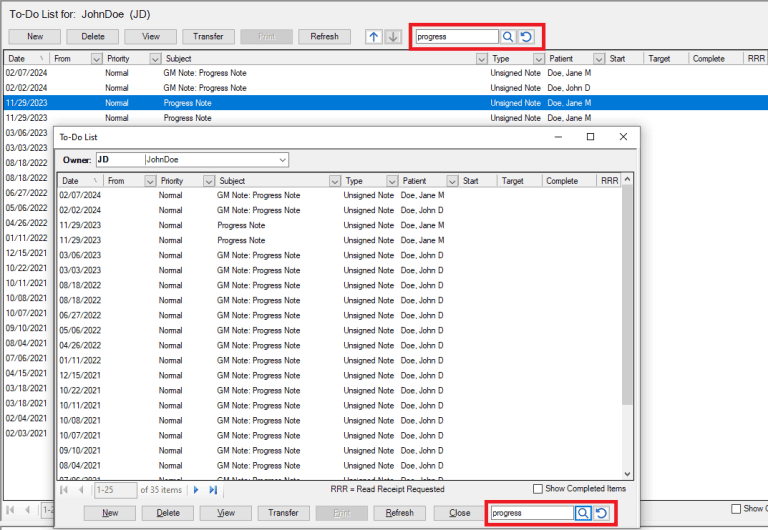Open the Type column filter in the dialog
The image size is (768, 530).
point(389,181)
